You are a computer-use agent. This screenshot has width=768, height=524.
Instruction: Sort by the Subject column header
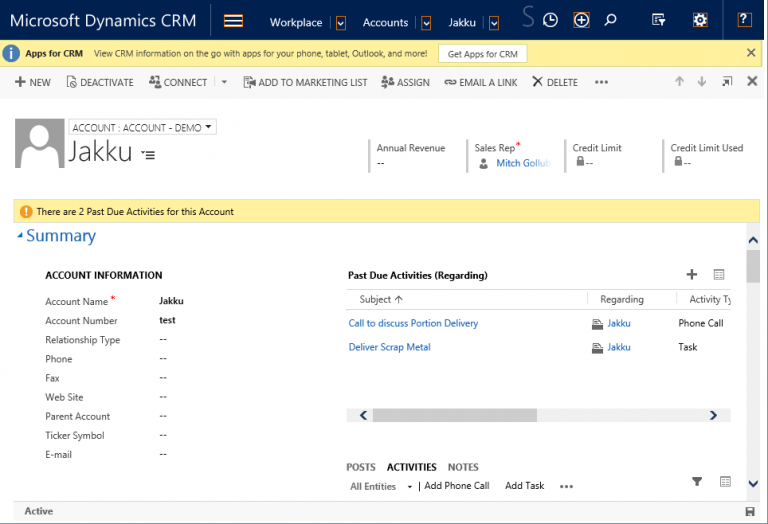[x=381, y=299]
